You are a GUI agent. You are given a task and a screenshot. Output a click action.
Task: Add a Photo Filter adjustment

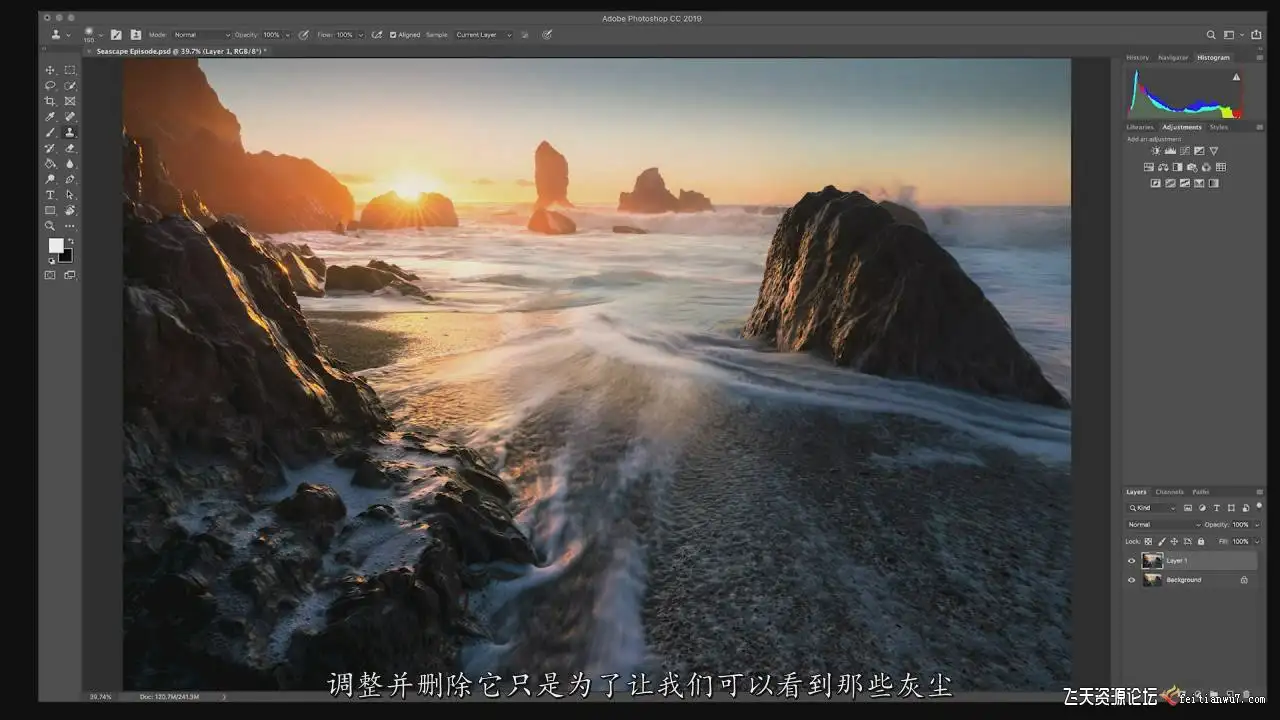pos(1192,167)
